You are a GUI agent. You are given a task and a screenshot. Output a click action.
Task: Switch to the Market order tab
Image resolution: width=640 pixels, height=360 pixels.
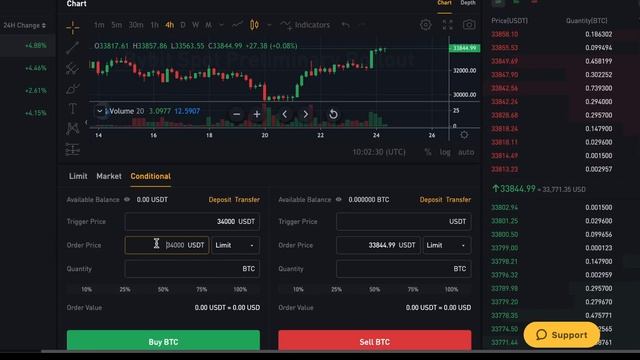click(x=109, y=176)
